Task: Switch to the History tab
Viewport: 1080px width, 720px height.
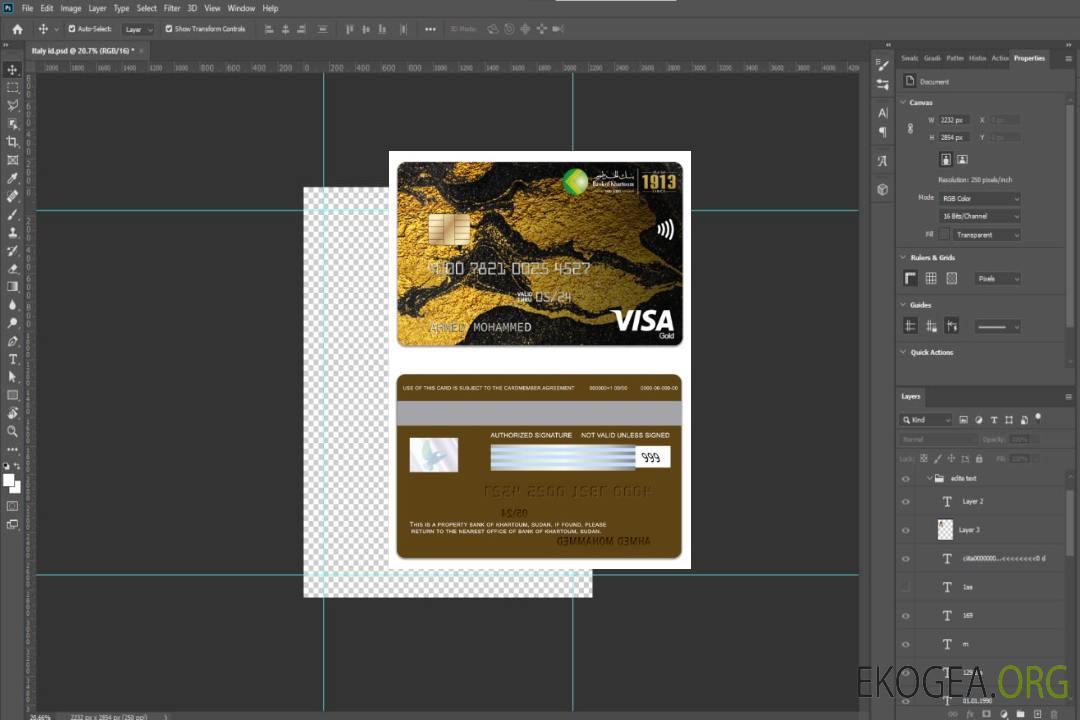Action: point(977,58)
